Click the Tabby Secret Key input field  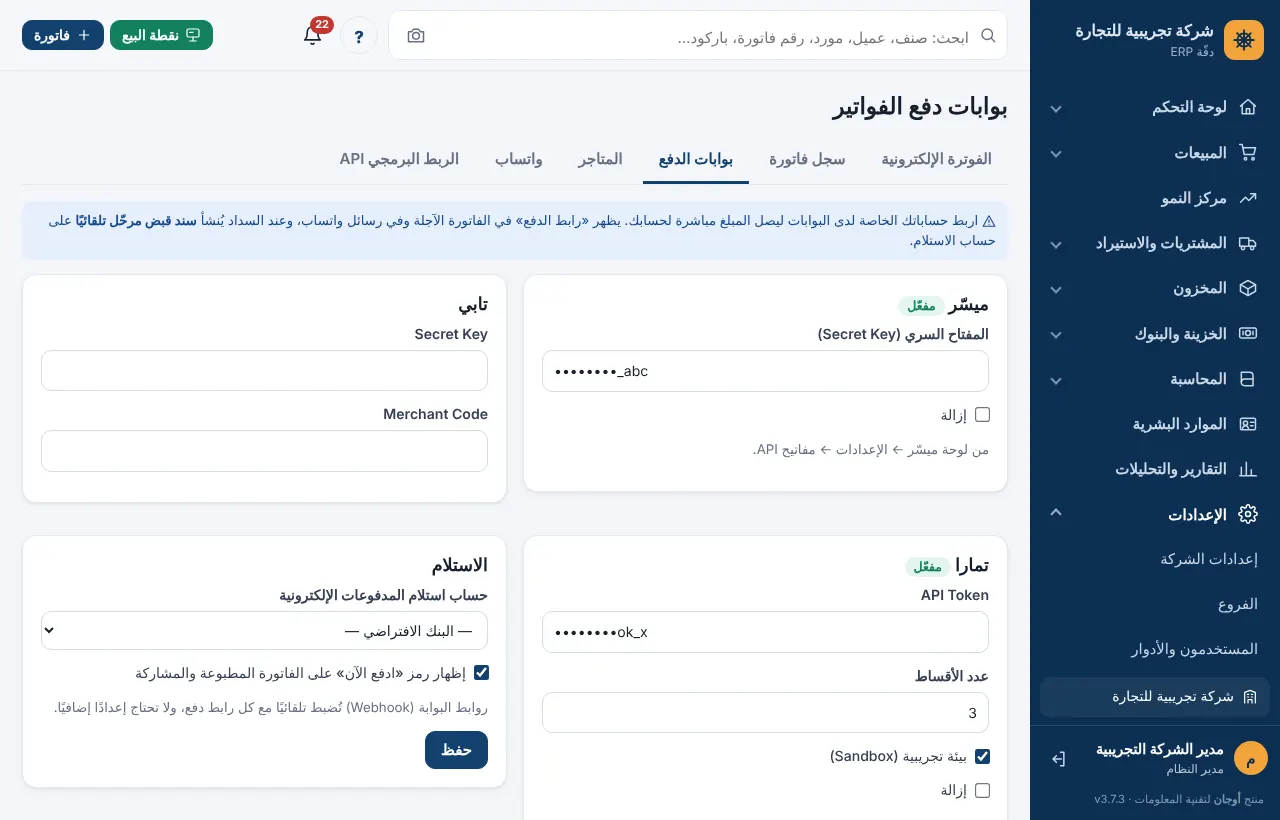pos(264,370)
